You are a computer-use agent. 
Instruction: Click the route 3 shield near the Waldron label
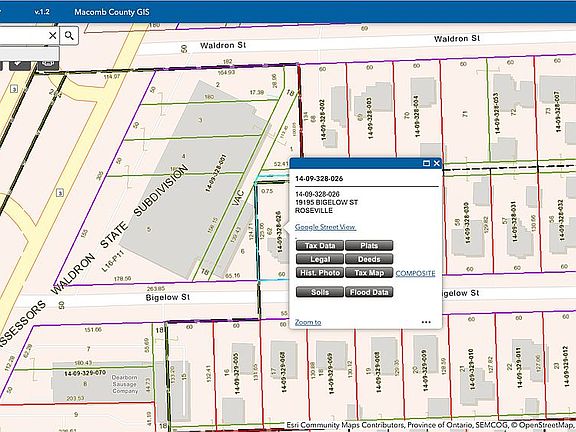pyautogui.click(x=60, y=192)
